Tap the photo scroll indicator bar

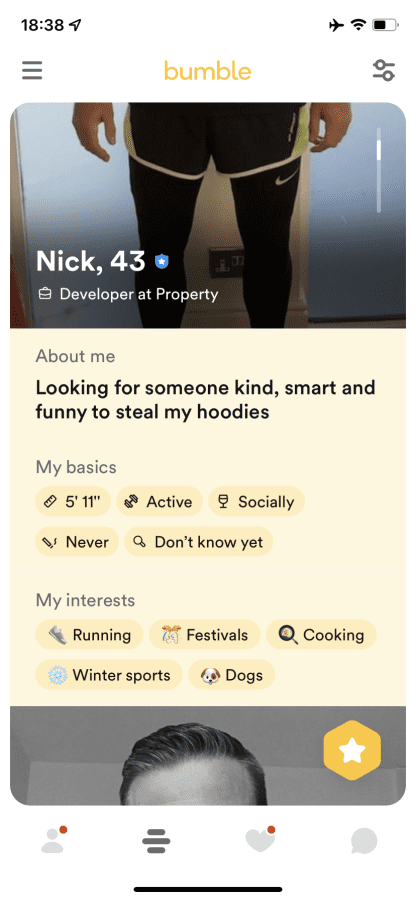379,170
